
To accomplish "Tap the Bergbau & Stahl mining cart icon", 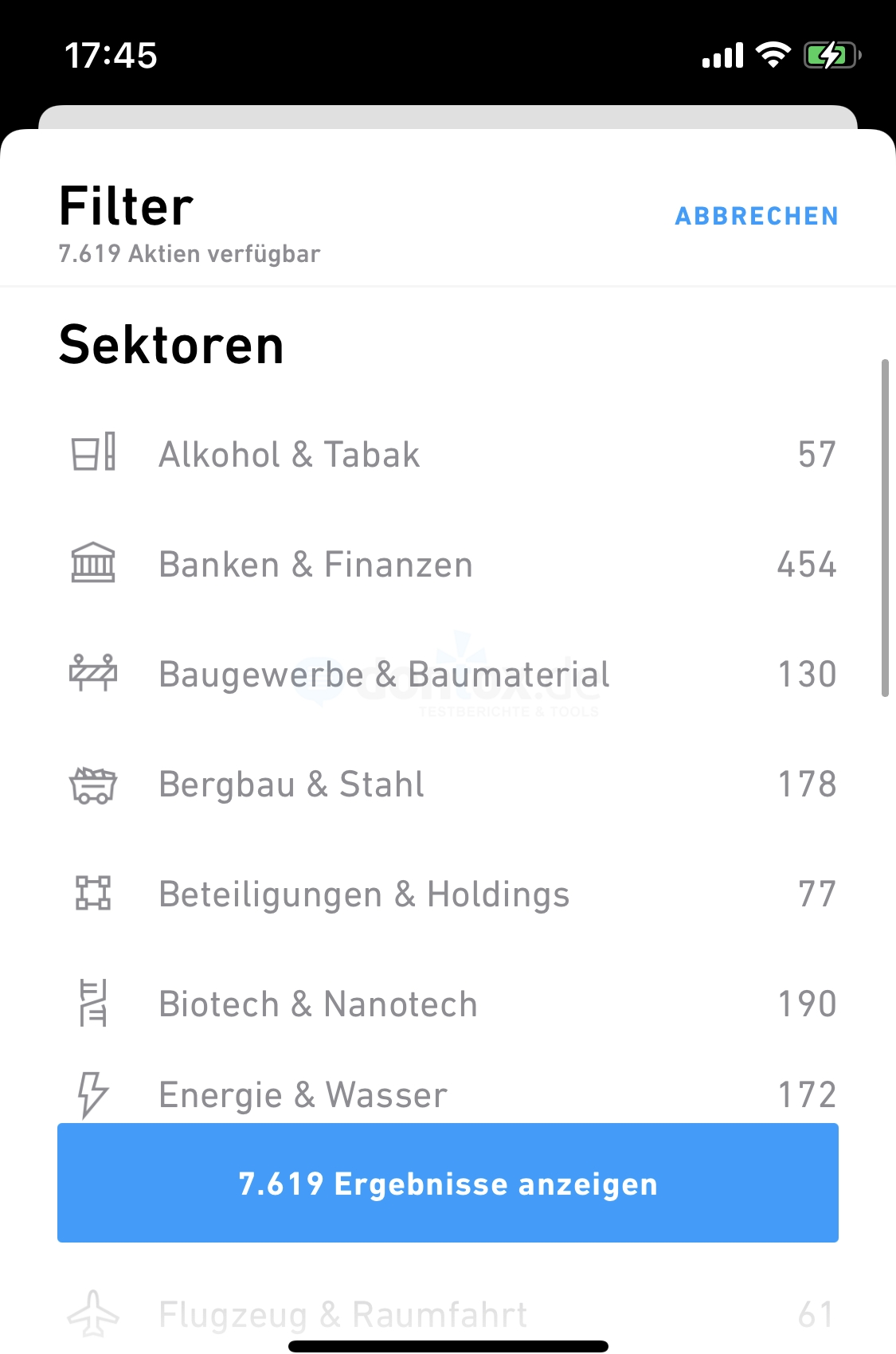I will 93,784.
